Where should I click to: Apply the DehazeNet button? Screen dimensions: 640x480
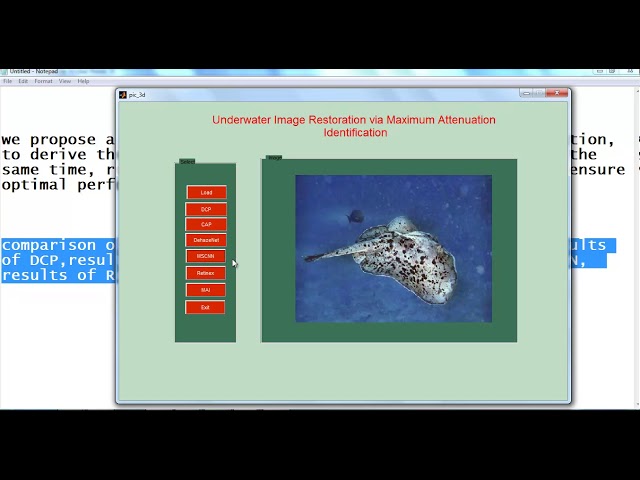pos(206,240)
